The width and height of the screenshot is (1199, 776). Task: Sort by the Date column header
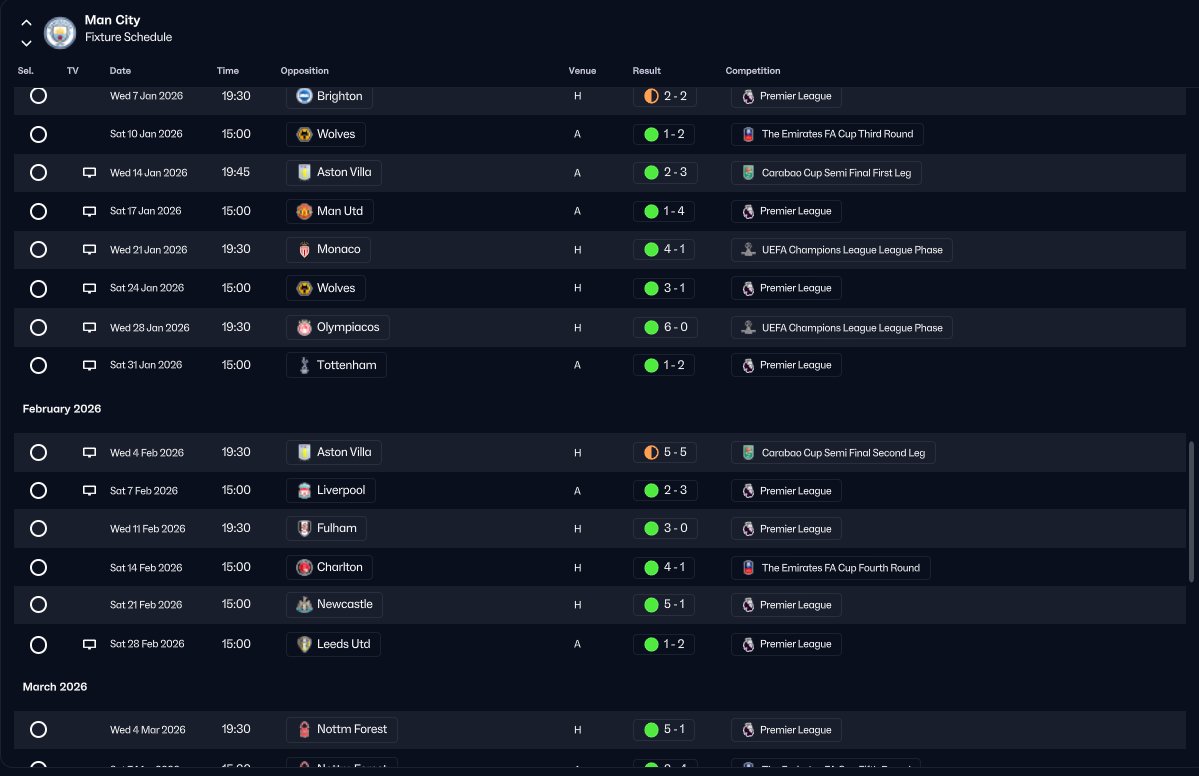[120, 70]
